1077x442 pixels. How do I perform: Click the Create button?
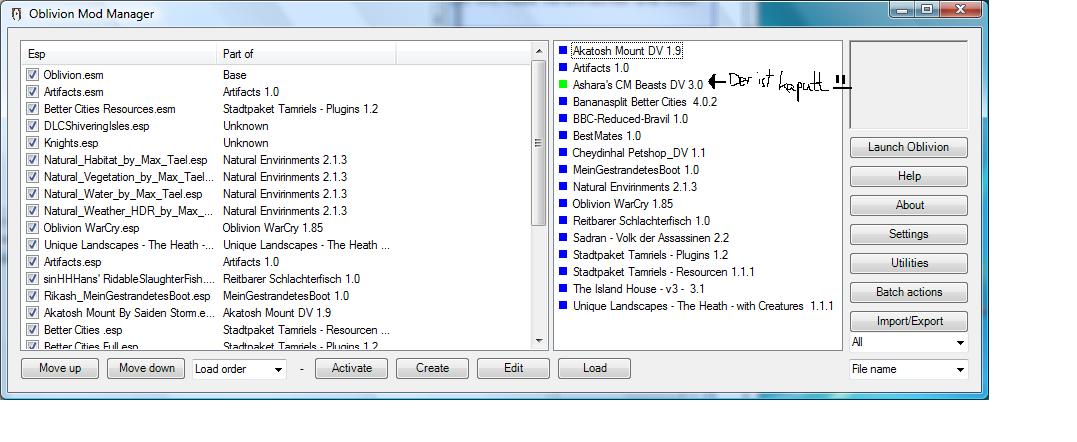[432, 369]
